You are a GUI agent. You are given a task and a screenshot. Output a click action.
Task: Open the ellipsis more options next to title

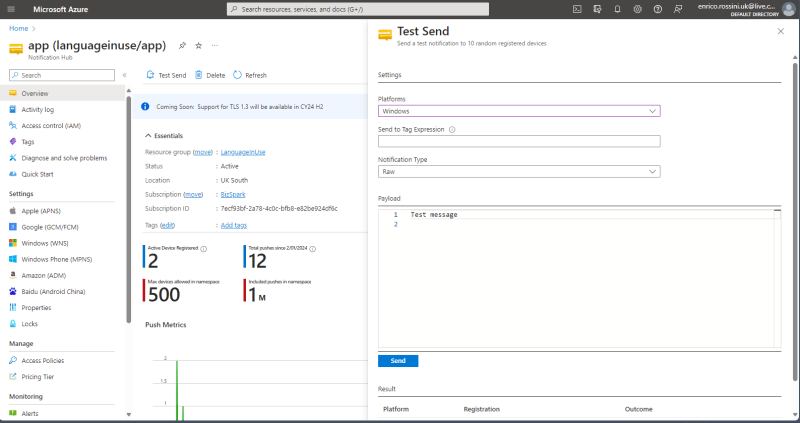coord(215,45)
